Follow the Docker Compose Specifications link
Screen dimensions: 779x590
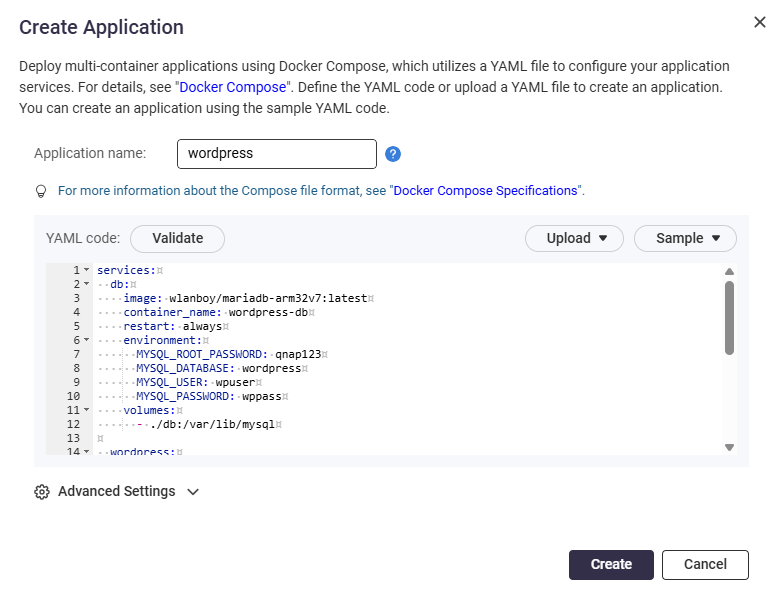[486, 190]
